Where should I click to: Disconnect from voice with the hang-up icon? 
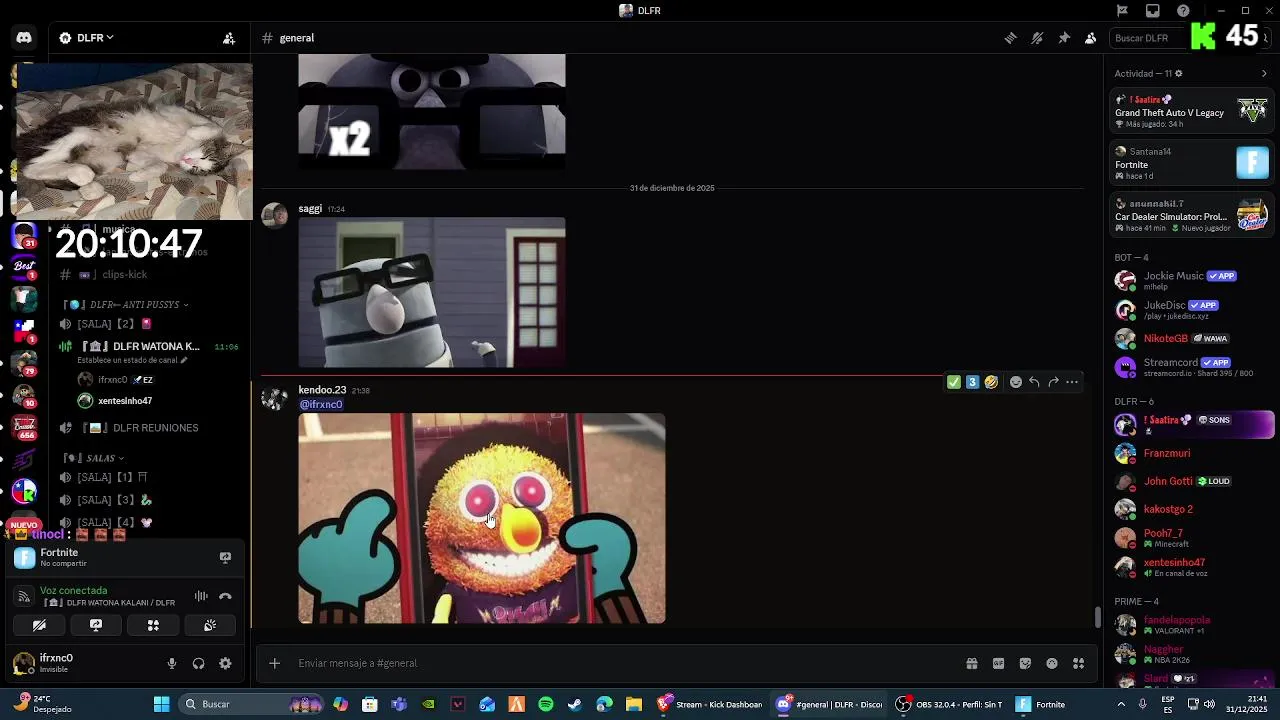(x=225, y=596)
